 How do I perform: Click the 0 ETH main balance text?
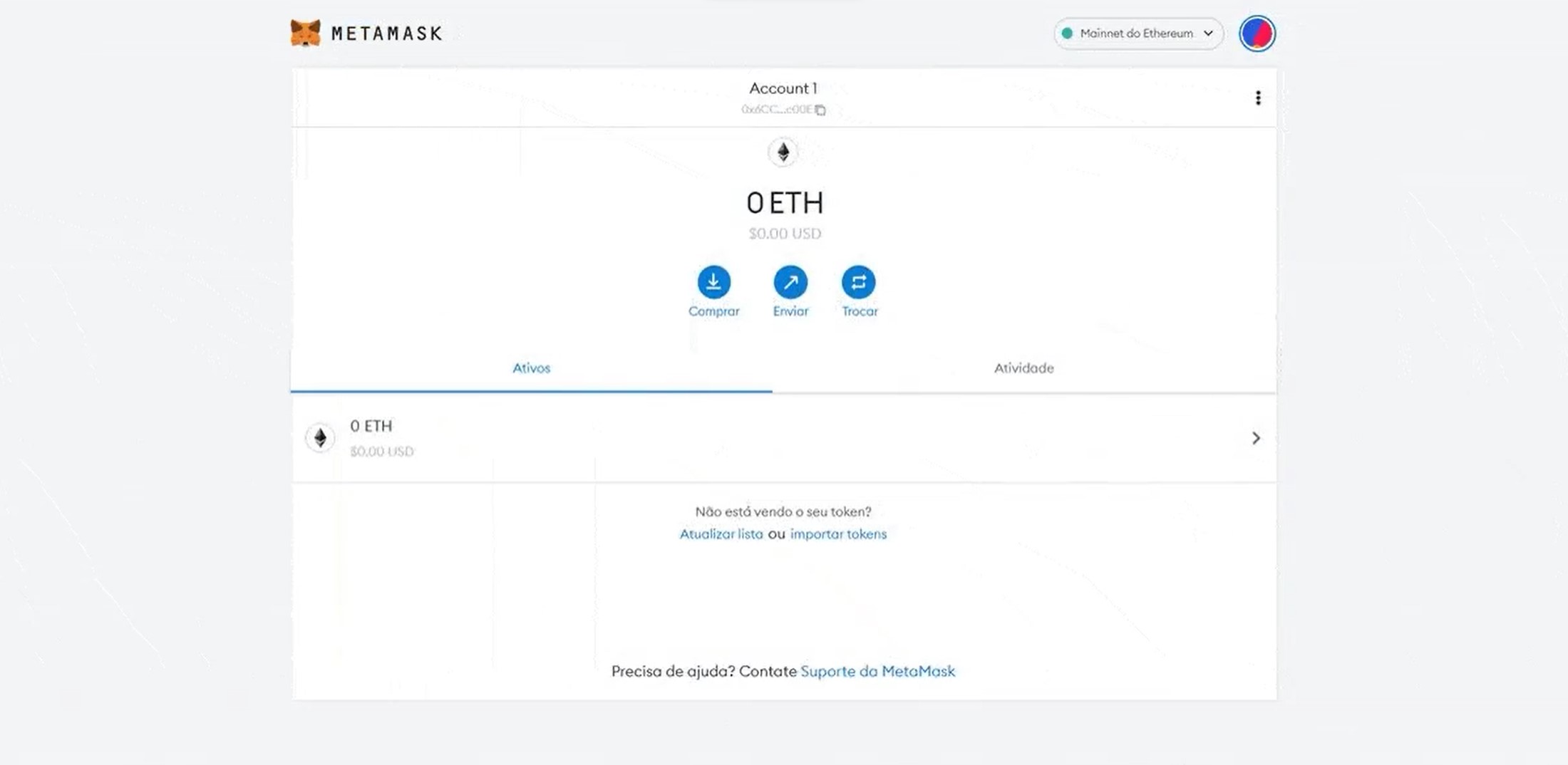pyautogui.click(x=785, y=203)
